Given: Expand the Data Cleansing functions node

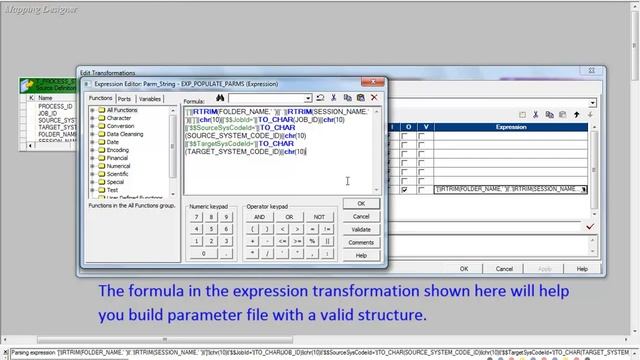Looking at the screenshot, I should point(92,134).
